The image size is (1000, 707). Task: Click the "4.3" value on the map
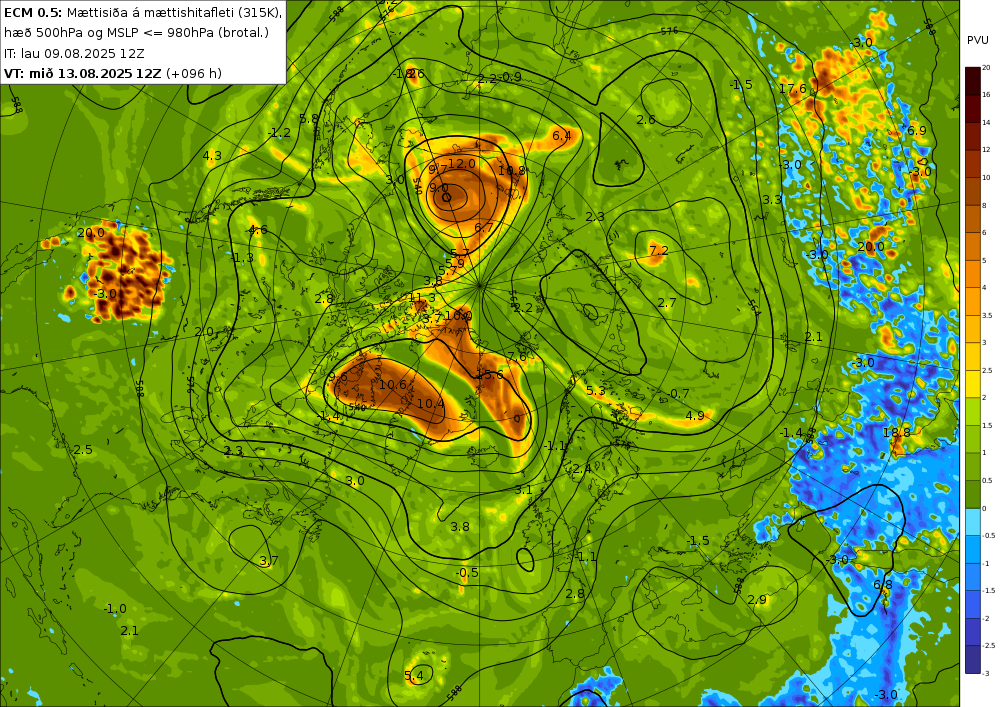(212, 156)
